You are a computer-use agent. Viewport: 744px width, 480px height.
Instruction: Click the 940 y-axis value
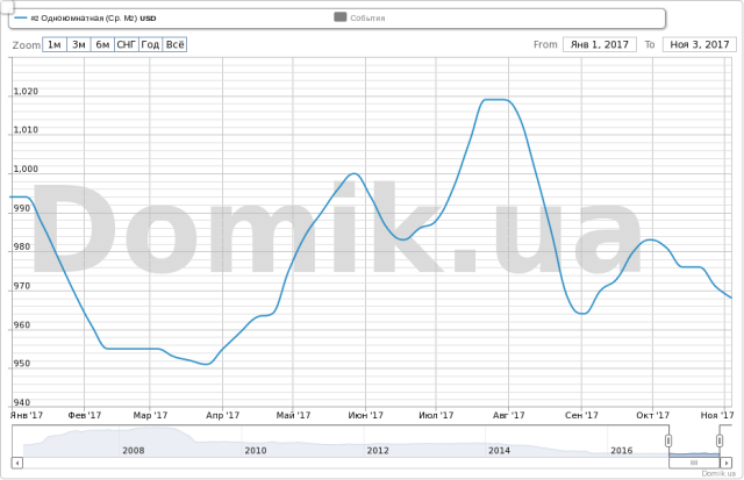[22, 403]
